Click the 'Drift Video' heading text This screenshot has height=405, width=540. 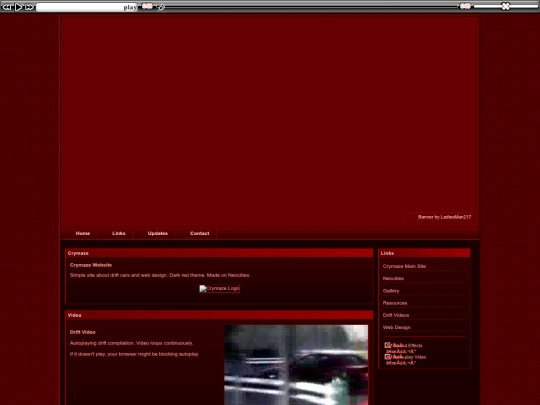(83, 332)
